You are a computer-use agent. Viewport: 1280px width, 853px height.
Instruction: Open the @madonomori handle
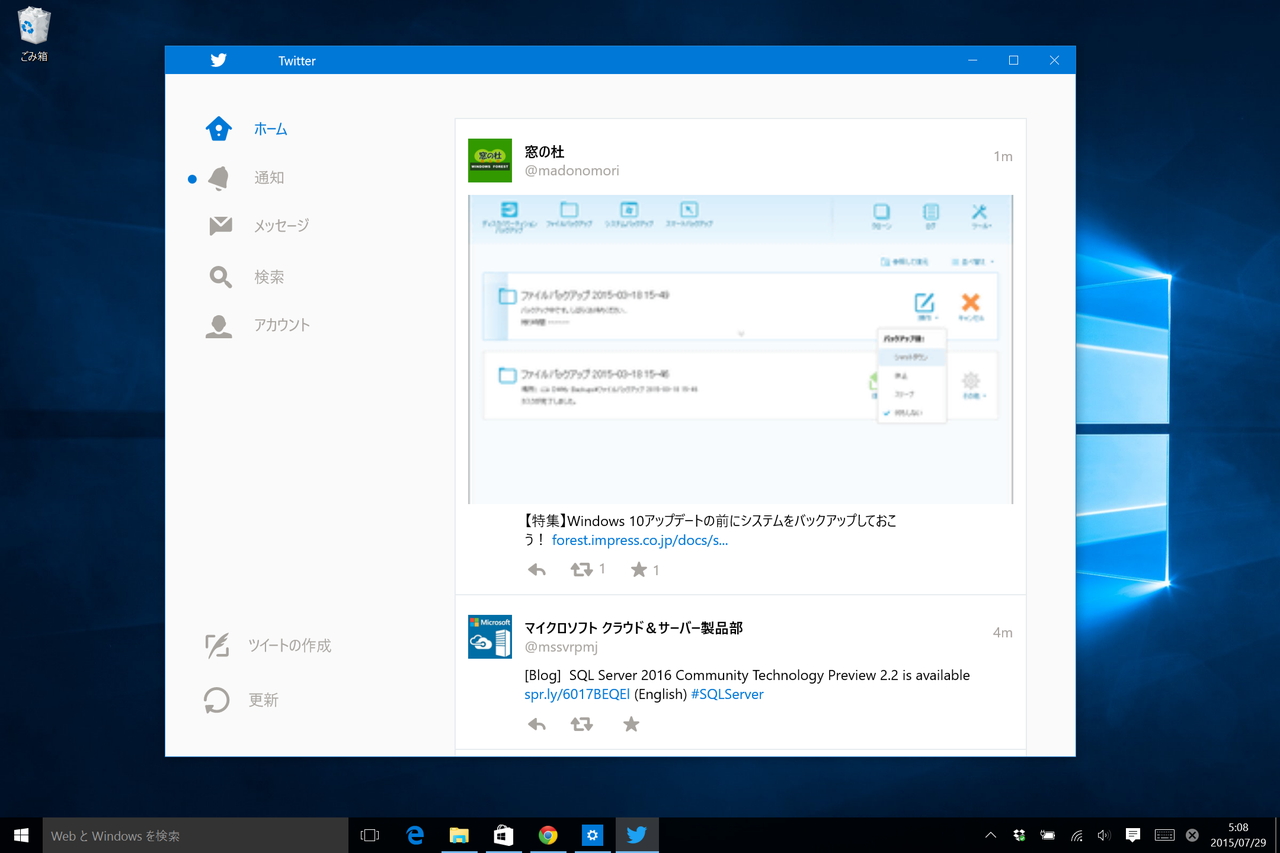pos(572,171)
